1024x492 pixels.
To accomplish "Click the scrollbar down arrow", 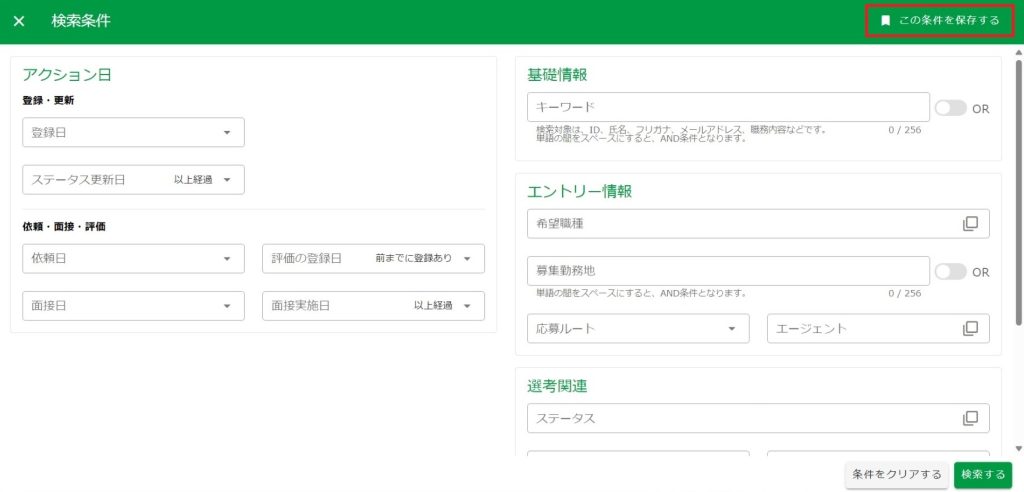I will [x=1018, y=449].
